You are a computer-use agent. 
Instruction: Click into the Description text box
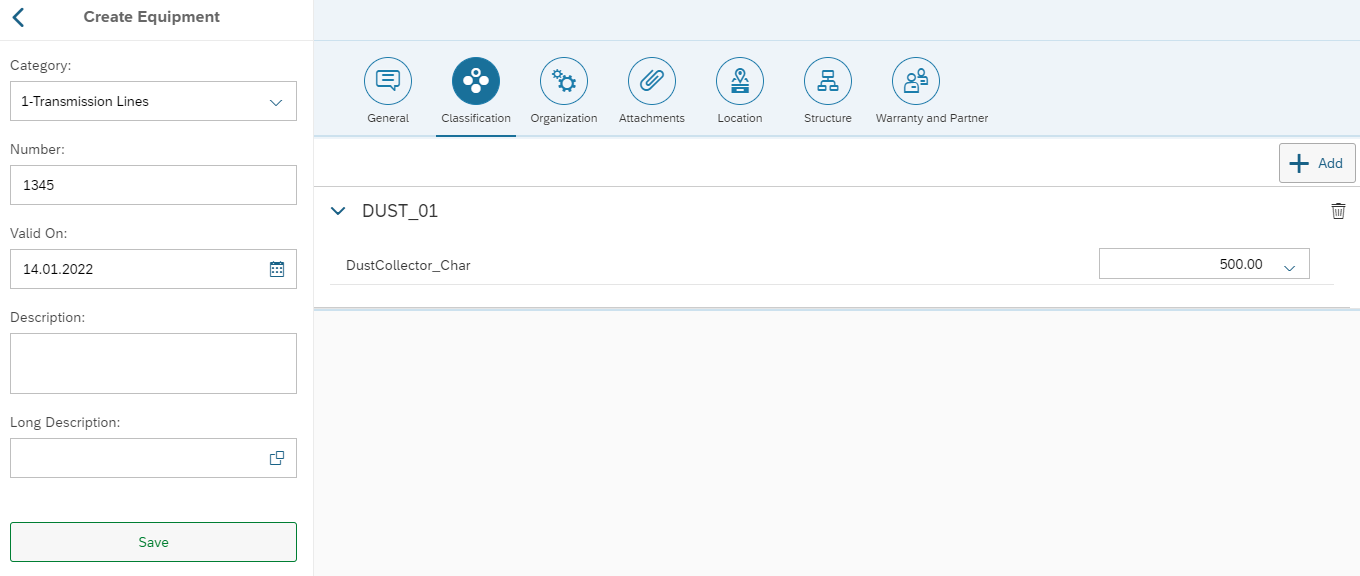[x=153, y=363]
